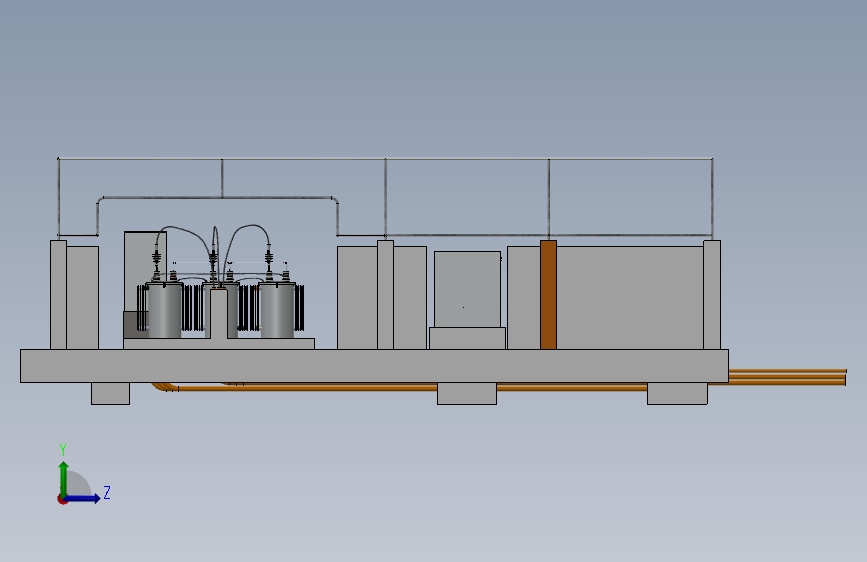This screenshot has width=867, height=562.
Task: Select the orange vertical post in the model
Action: pos(549,295)
